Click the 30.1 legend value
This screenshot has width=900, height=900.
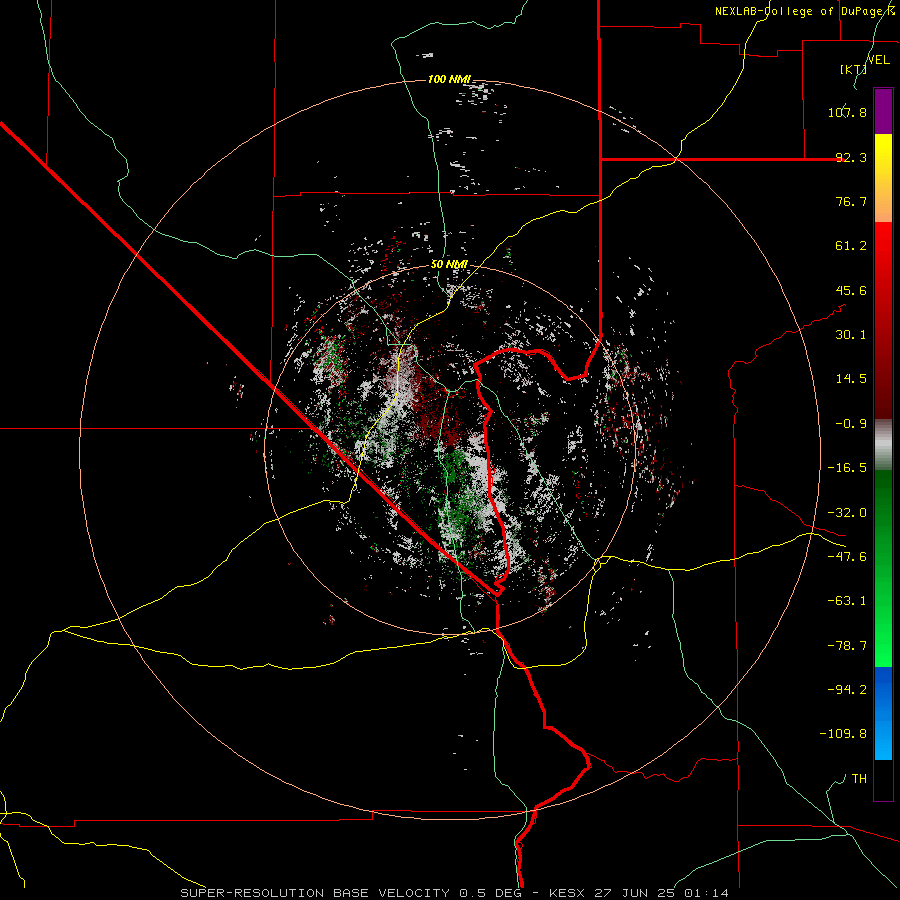851,335
